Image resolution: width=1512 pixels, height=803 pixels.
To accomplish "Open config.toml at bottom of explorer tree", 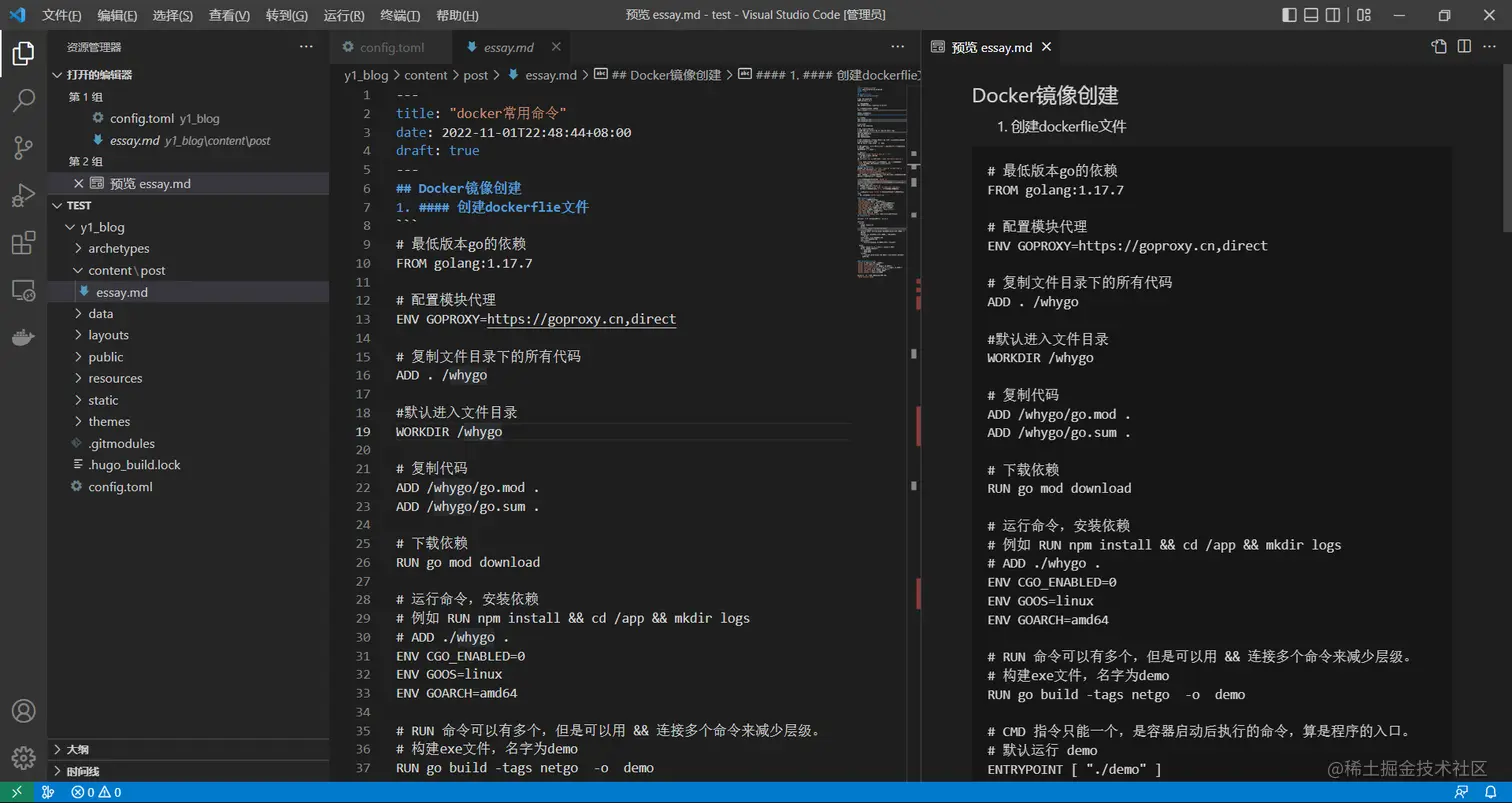I will point(188,486).
